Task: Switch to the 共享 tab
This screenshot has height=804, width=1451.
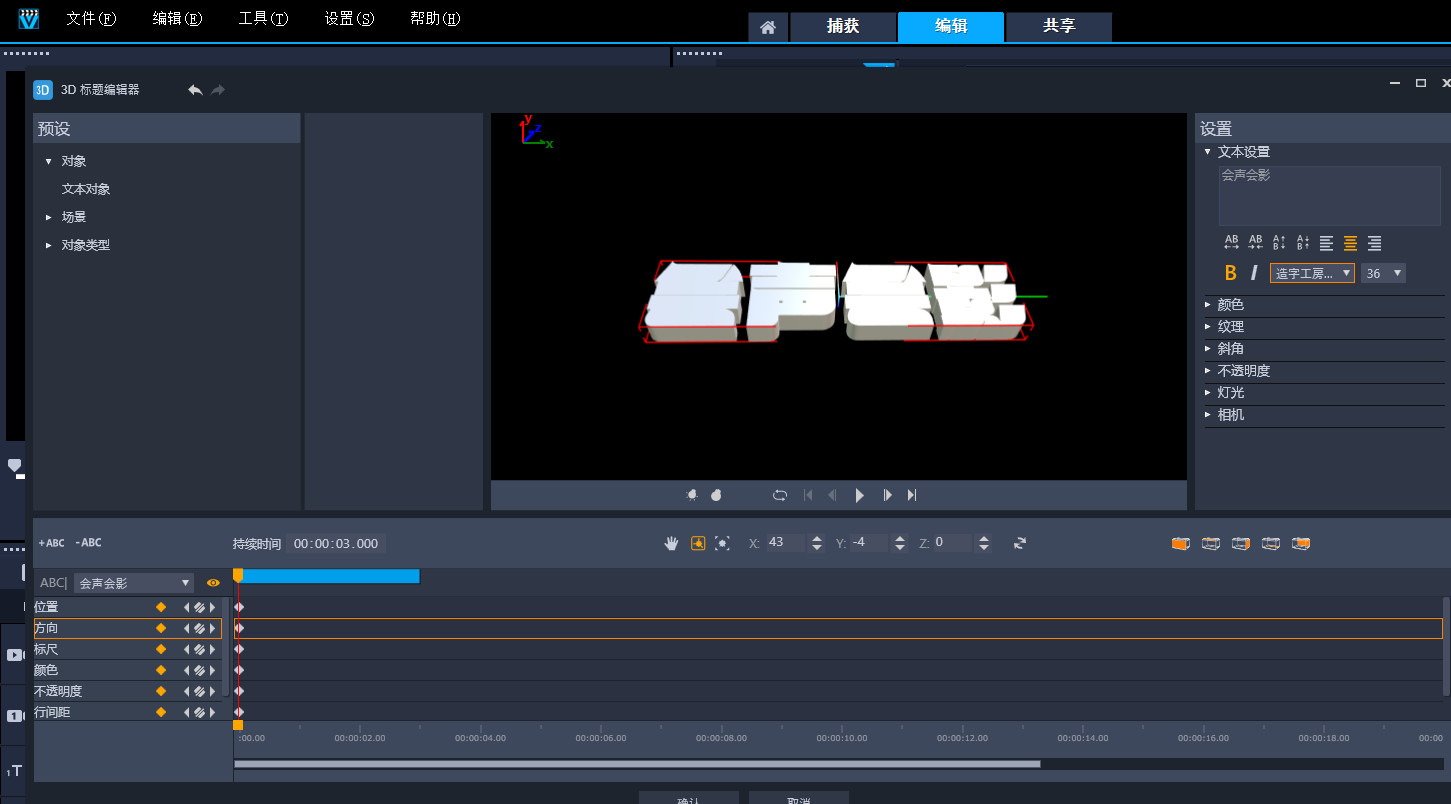Action: point(1059,27)
